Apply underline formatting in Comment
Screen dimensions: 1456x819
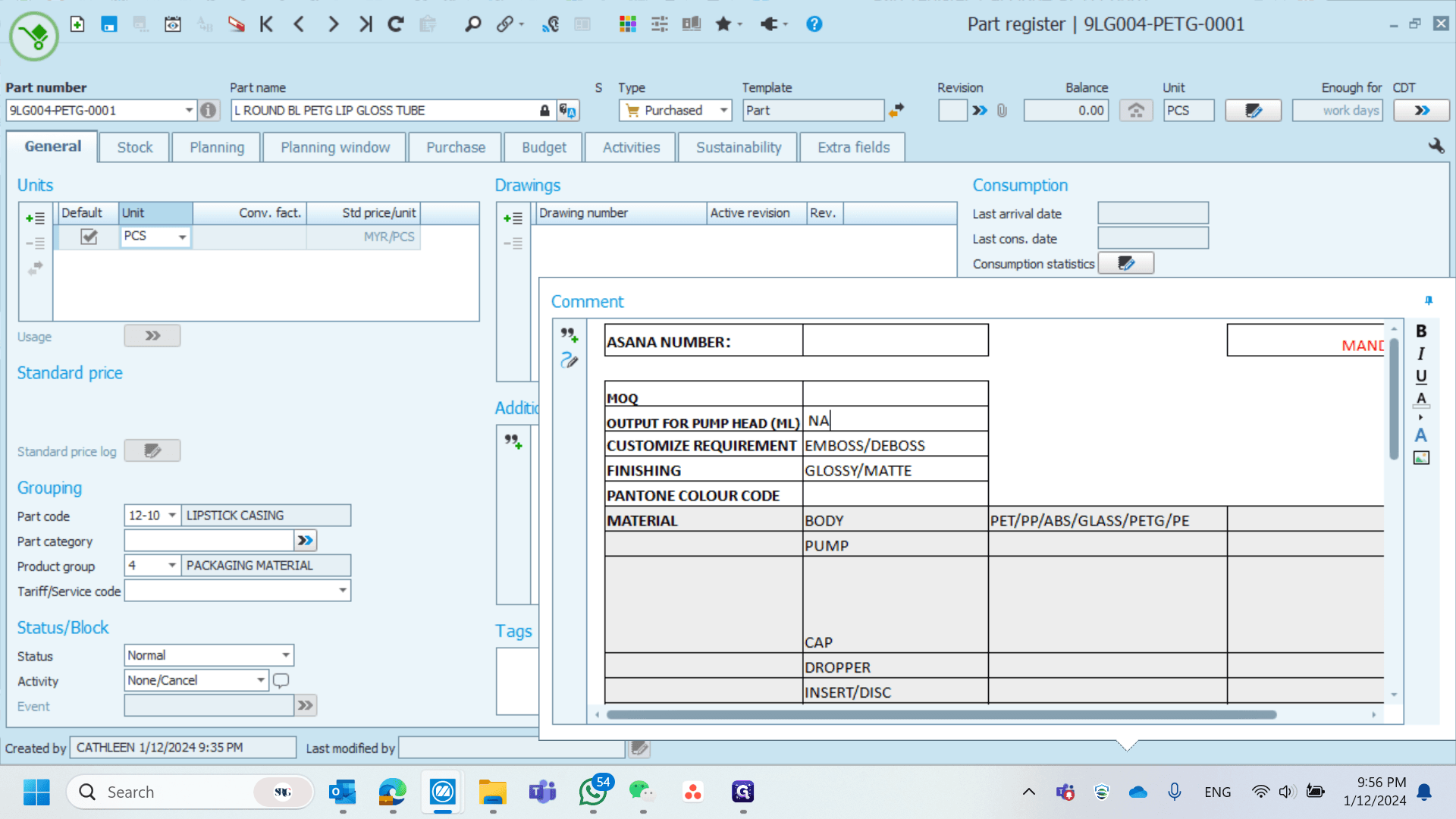(x=1421, y=376)
